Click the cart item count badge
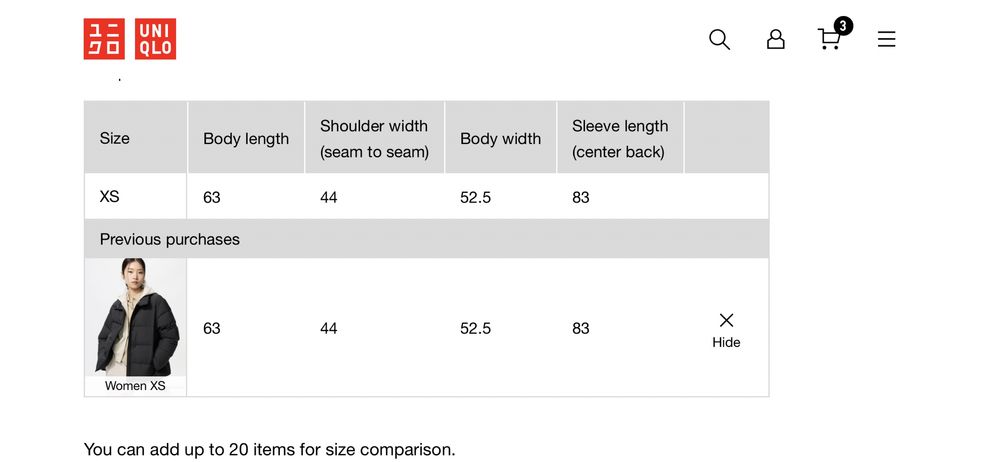 point(843,26)
